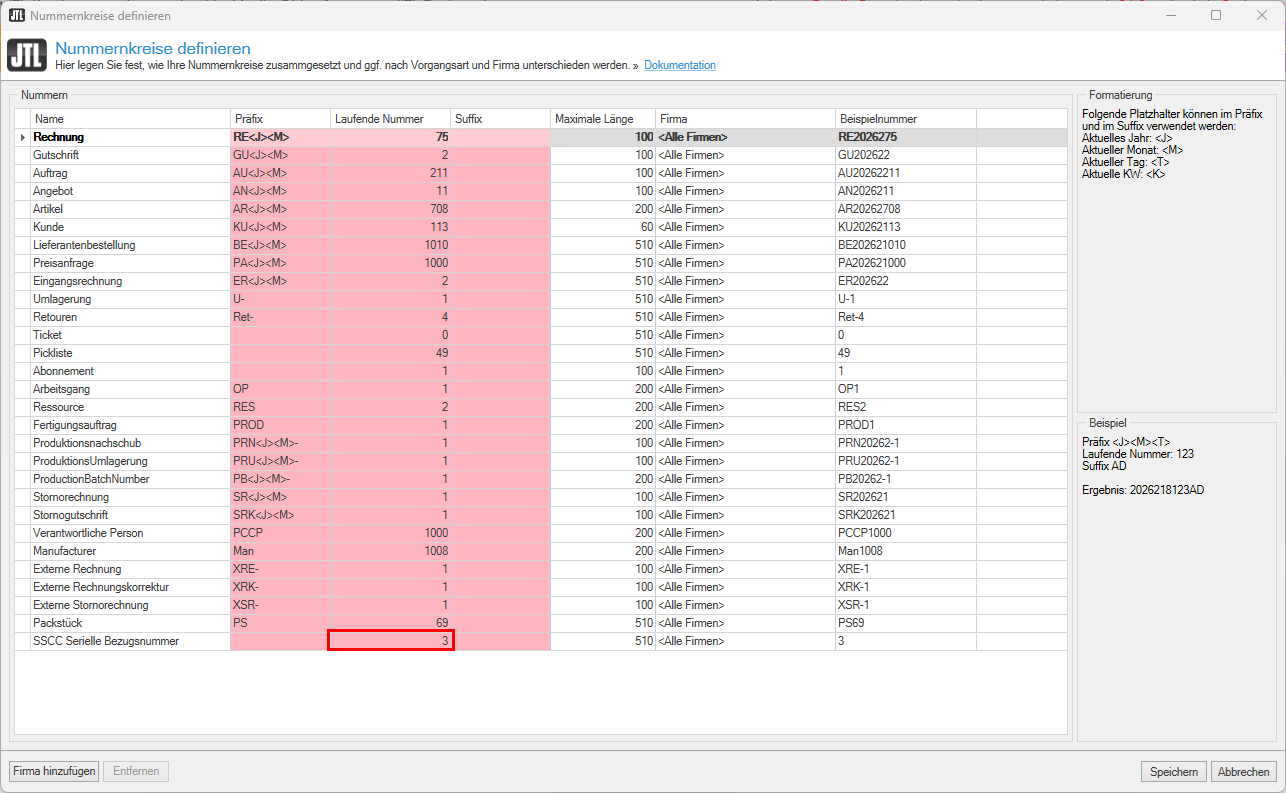Edit SSCC Serielle Bezugsnummer running number

click(391, 641)
